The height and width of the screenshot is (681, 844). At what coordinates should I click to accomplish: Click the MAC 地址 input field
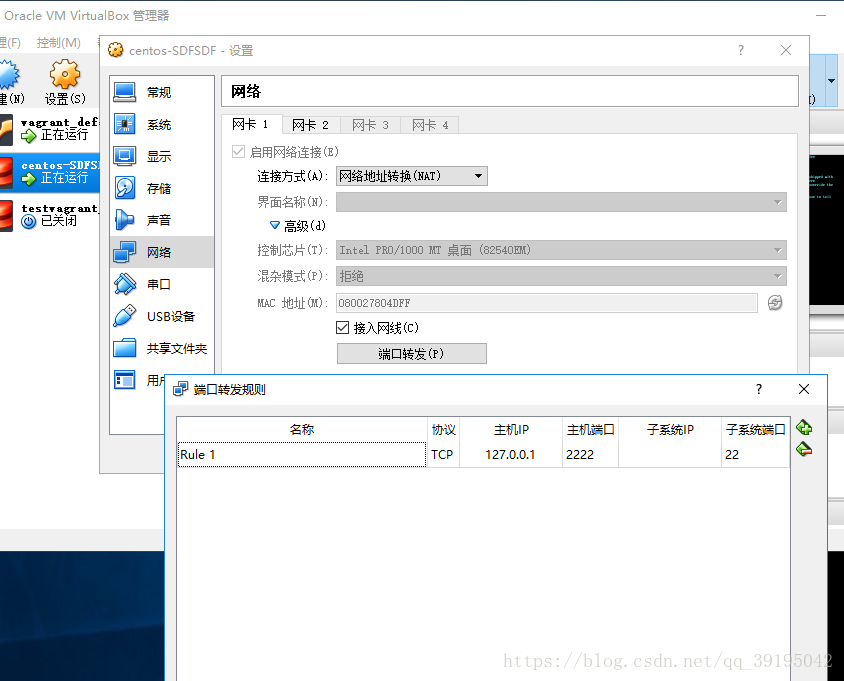pyautogui.click(x=546, y=303)
